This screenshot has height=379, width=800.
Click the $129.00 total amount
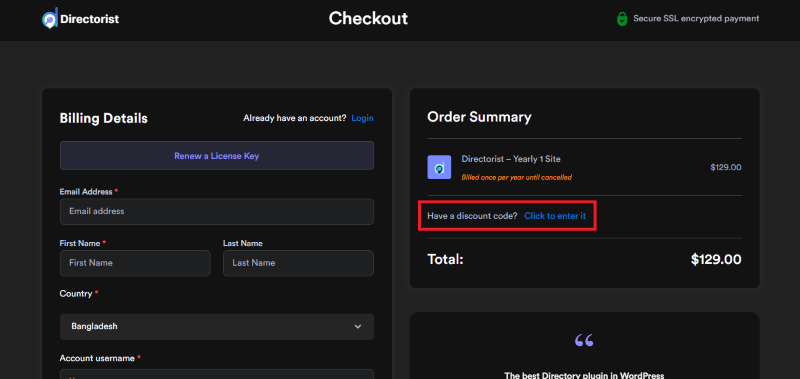(716, 260)
